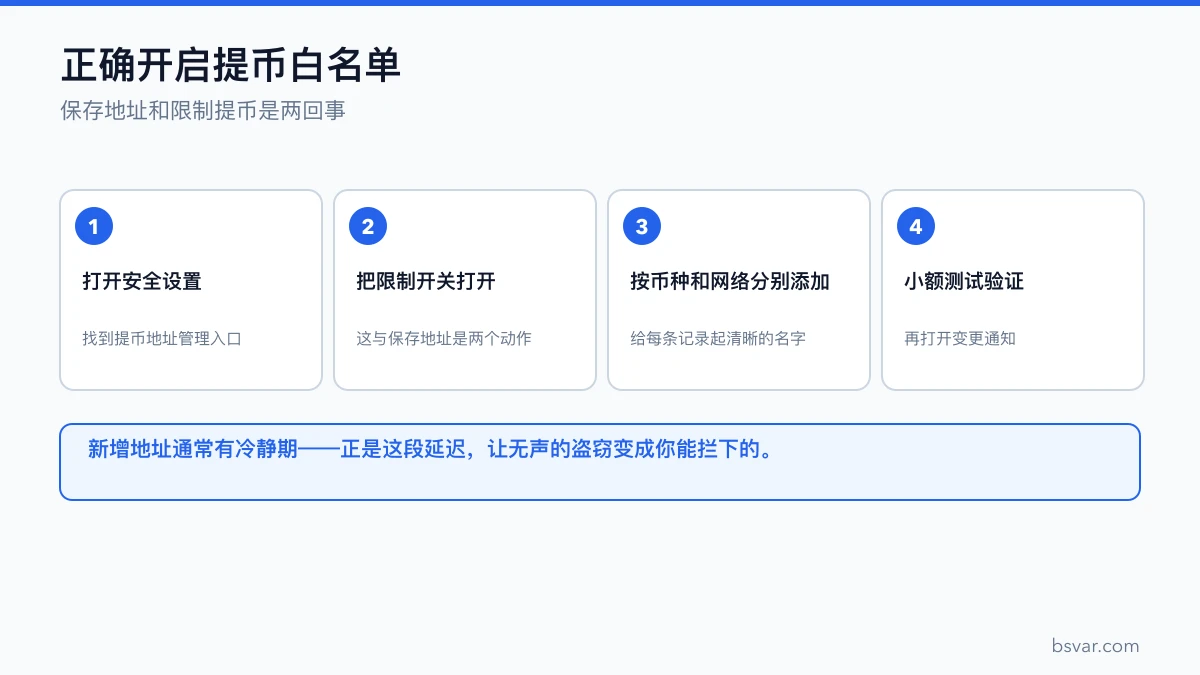The height and width of the screenshot is (675, 1200).
Task: Click the bsvar.com footer text
Action: click(x=1095, y=646)
